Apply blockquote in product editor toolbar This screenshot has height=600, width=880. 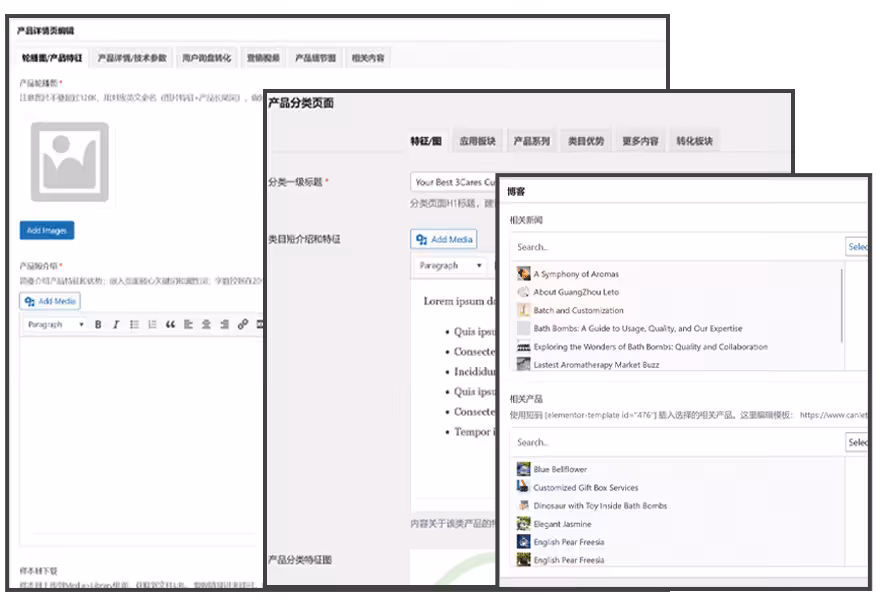(x=171, y=324)
